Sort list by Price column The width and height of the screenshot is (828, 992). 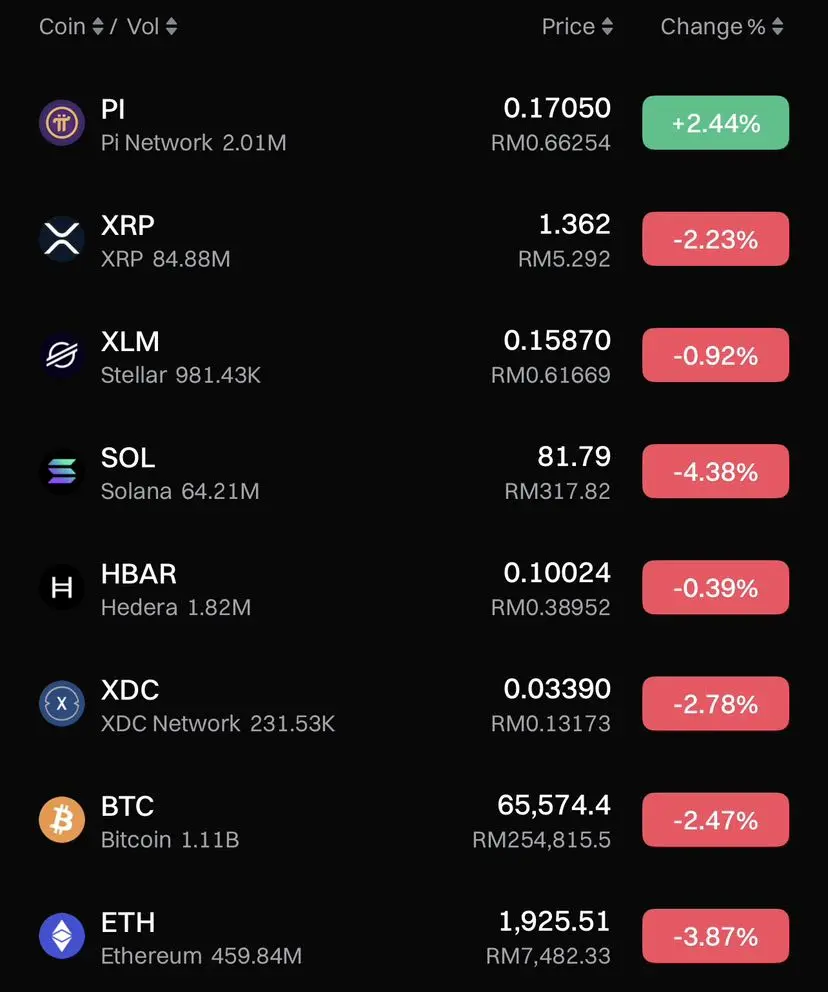(x=577, y=27)
